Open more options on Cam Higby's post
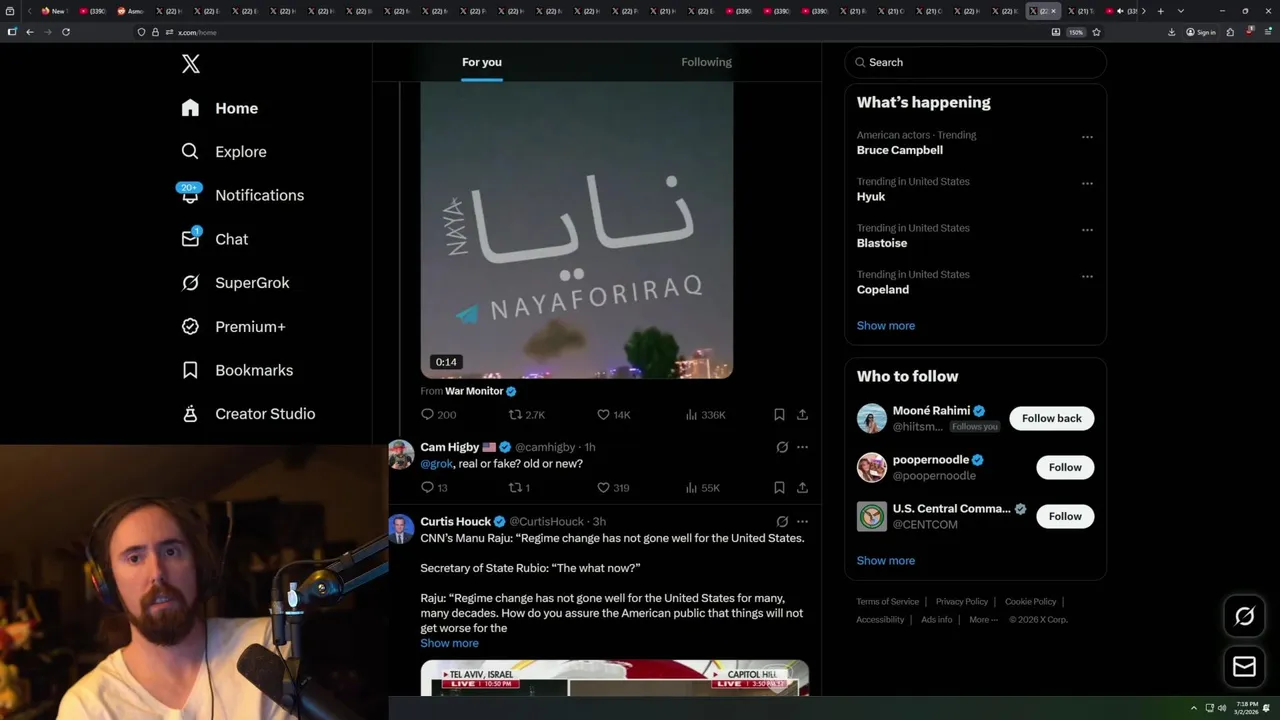1280x720 pixels. click(802, 447)
